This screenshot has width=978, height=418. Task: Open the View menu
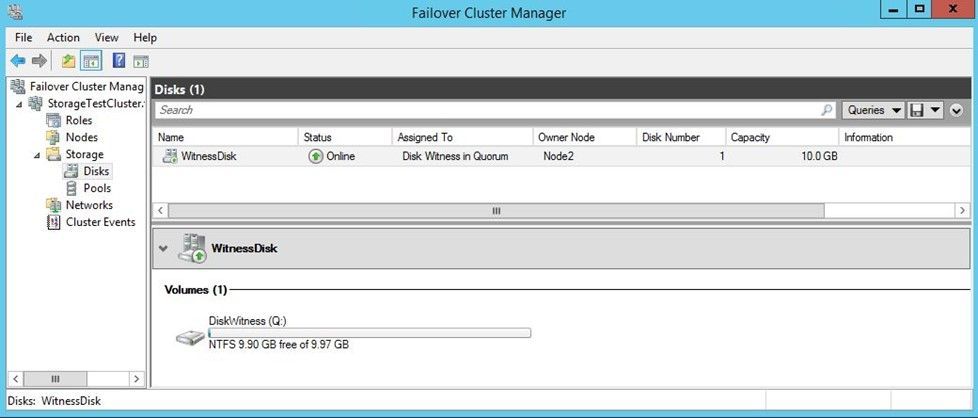[107, 37]
